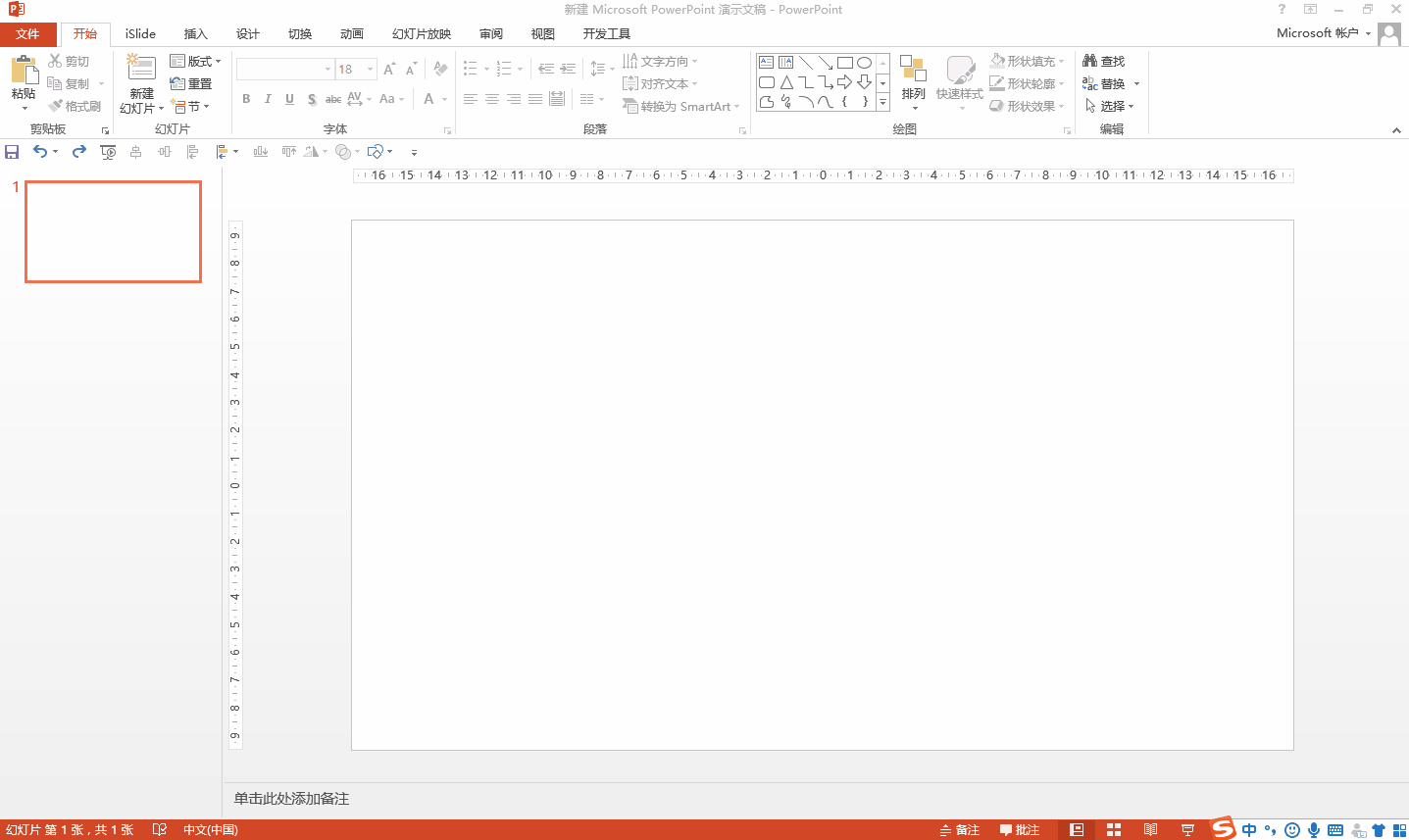Click the Save icon in quick access toolbar
Screen dimensions: 1409x840
click(12, 152)
